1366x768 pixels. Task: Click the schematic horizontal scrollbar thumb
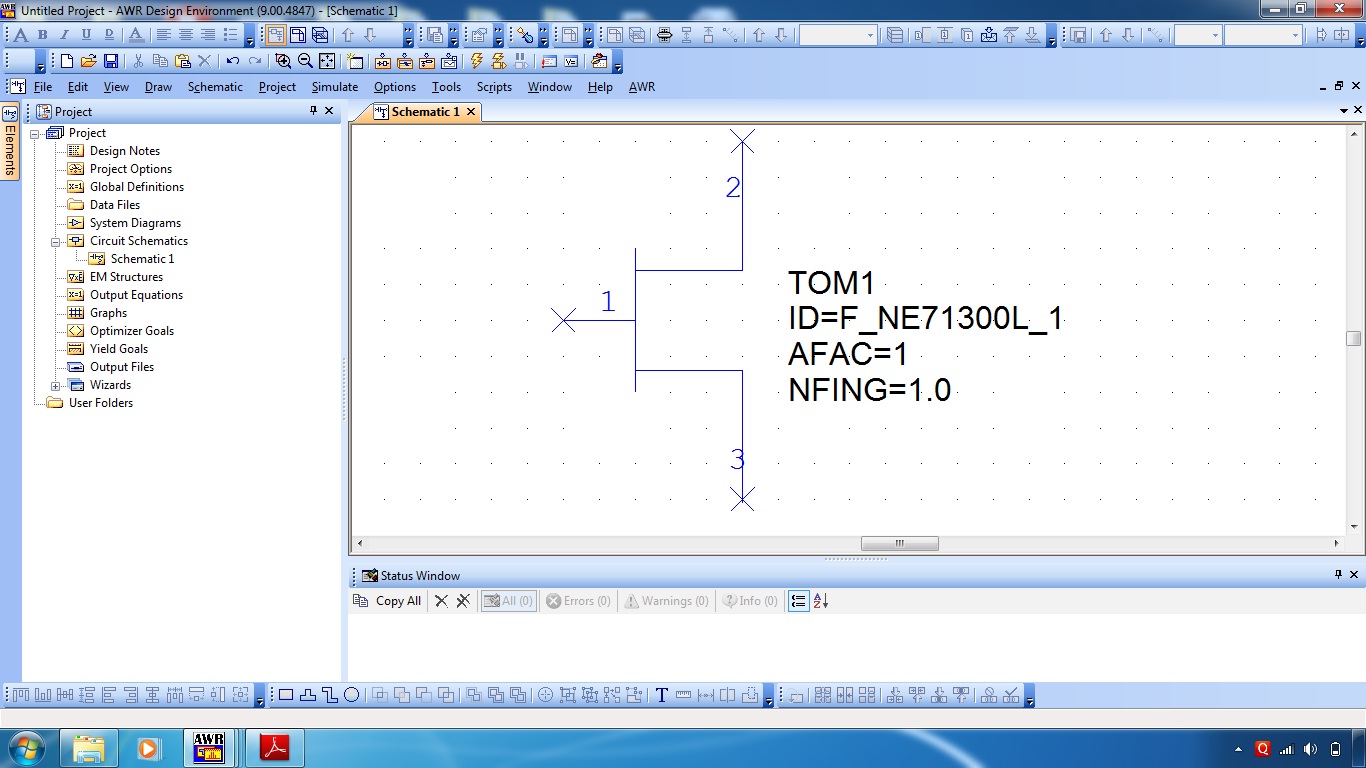coord(900,544)
